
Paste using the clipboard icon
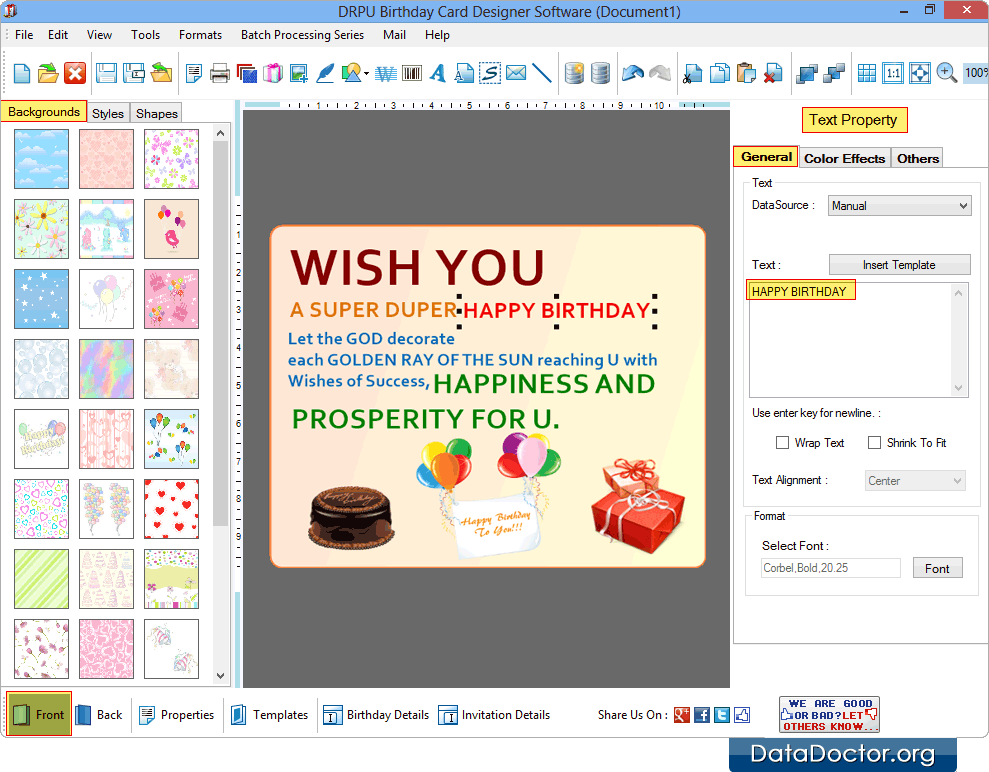point(746,74)
